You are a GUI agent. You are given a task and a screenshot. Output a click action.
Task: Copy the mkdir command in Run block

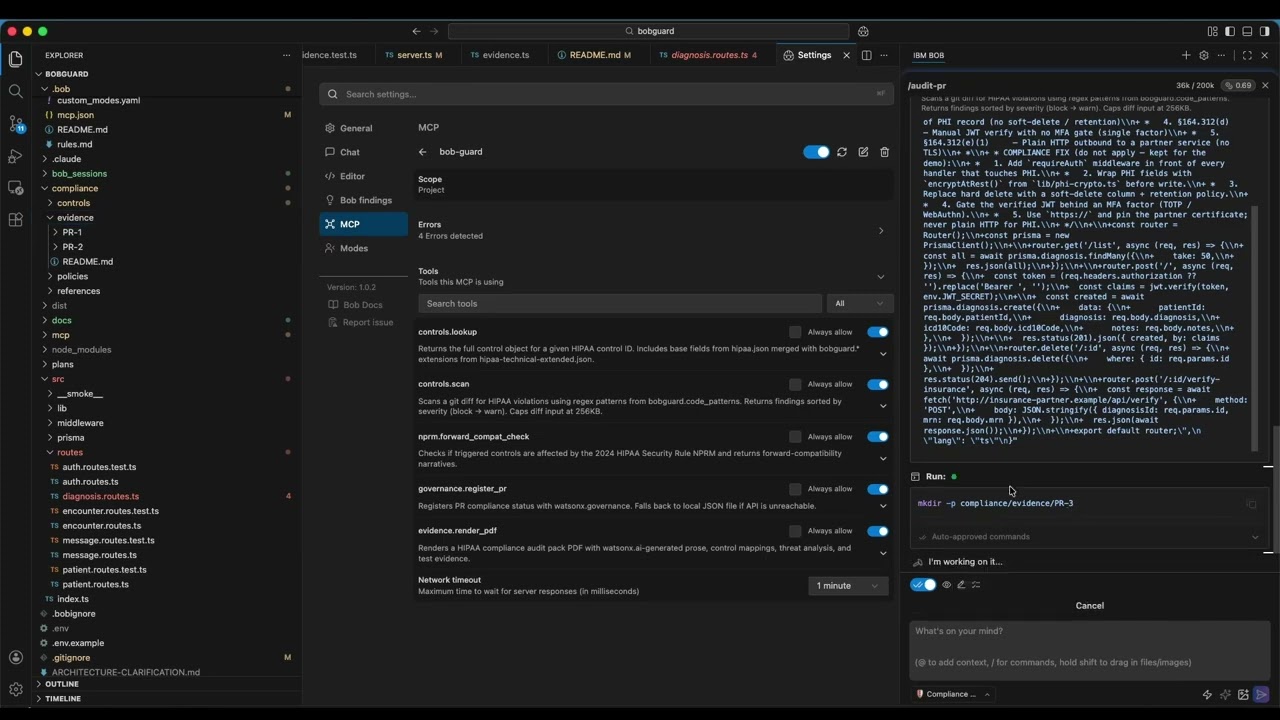click(1251, 504)
